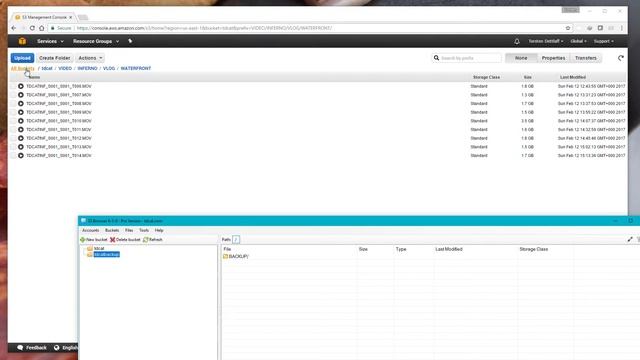The height and width of the screenshot is (360, 640).
Task: Go to VLOG breadcrumb folder
Action: point(109,69)
